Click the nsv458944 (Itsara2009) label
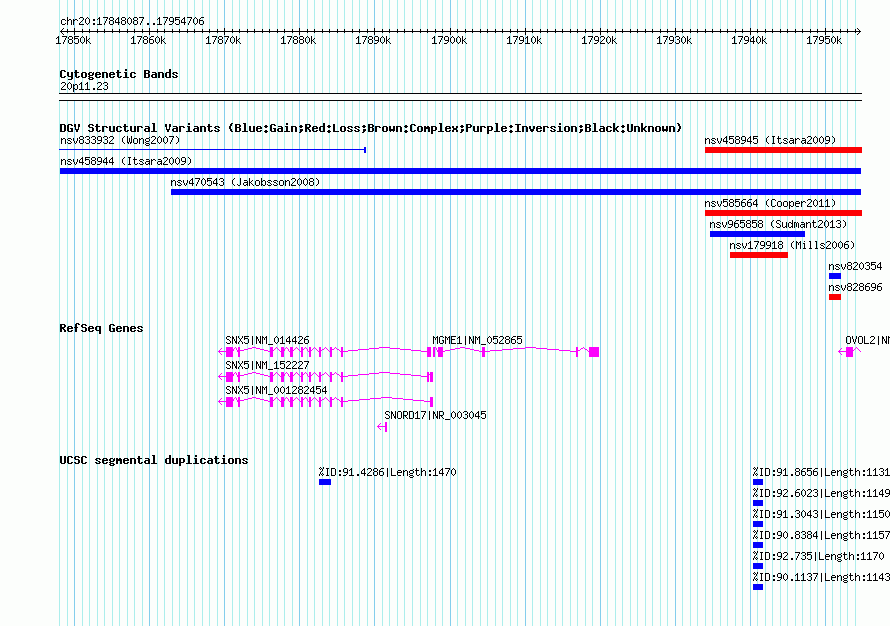Viewport: 890px width, 626px height. [126, 161]
